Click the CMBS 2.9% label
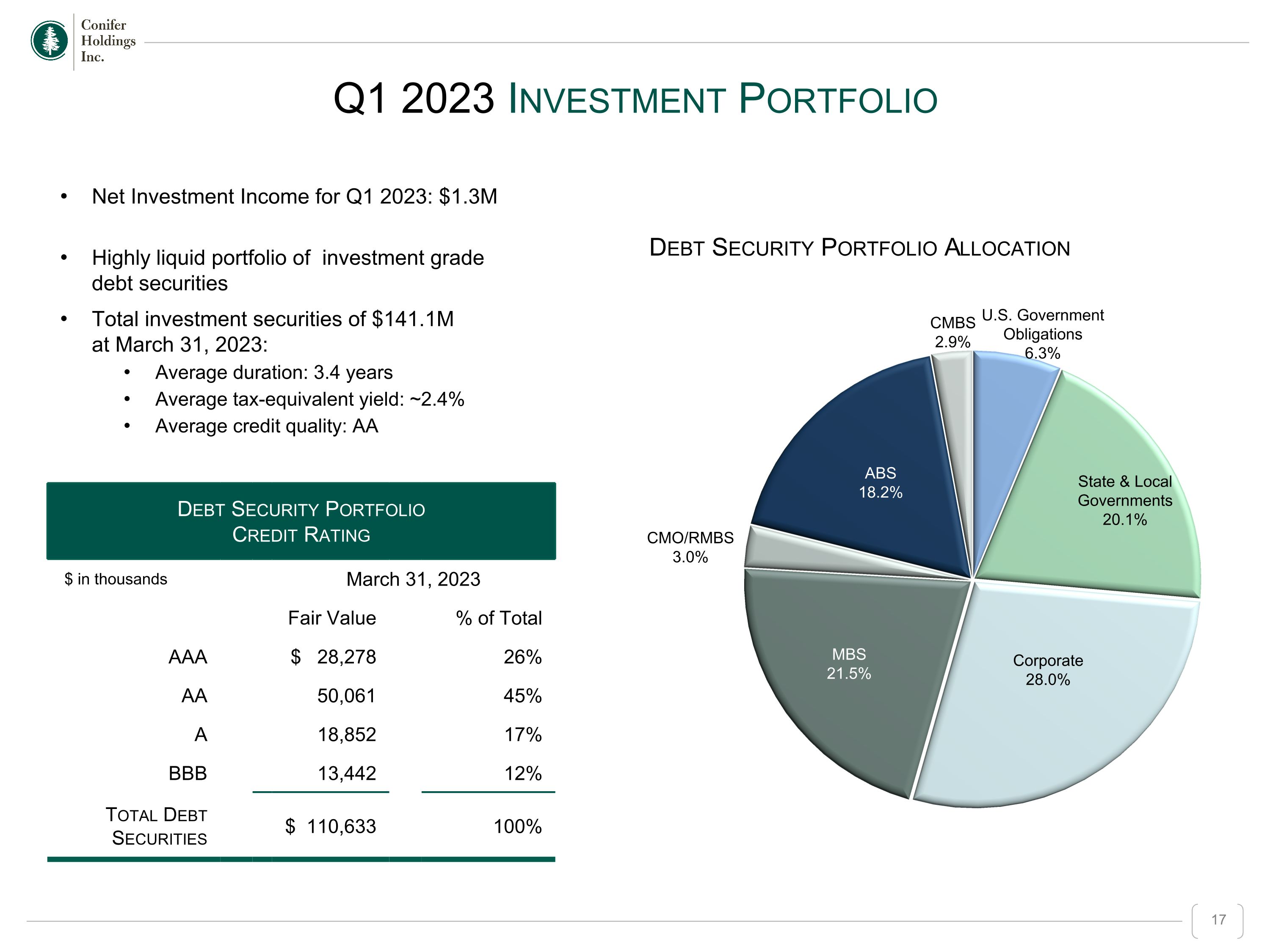This screenshot has height=952, width=1270. (952, 332)
